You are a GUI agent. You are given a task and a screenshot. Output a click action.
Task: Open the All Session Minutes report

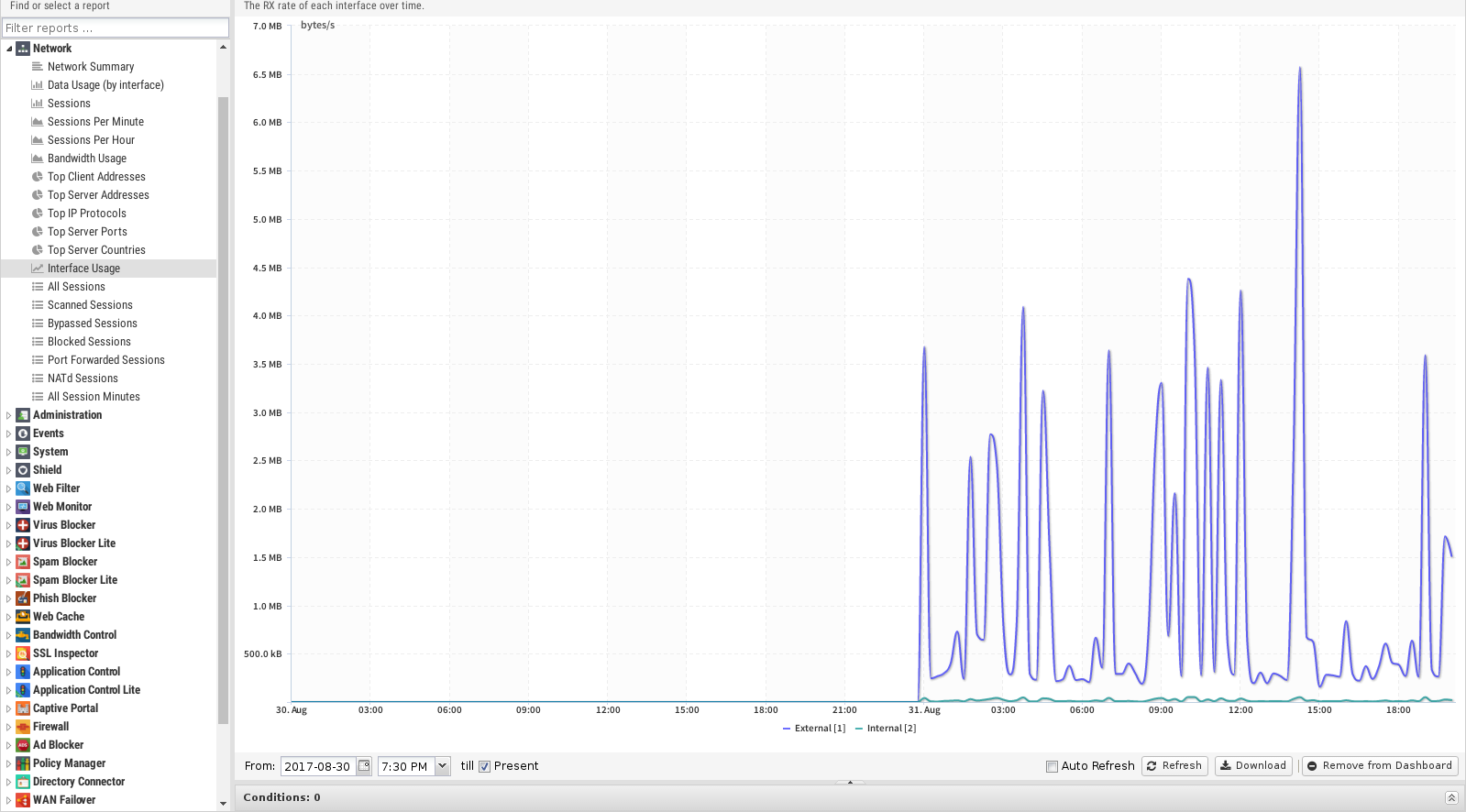(94, 397)
